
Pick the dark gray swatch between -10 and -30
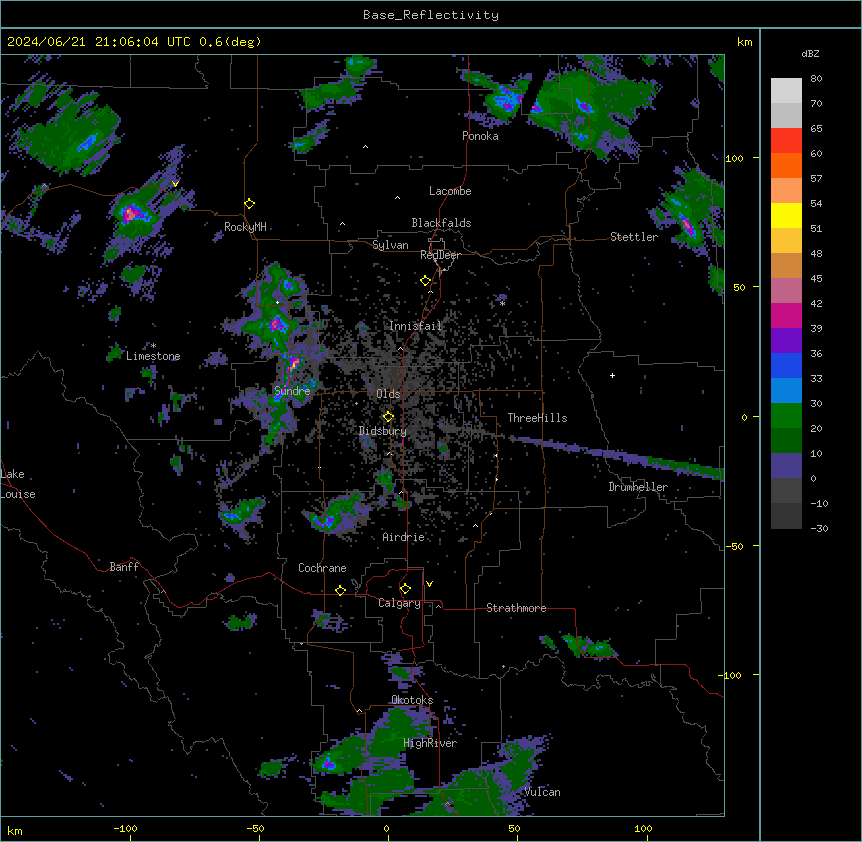coord(786,516)
